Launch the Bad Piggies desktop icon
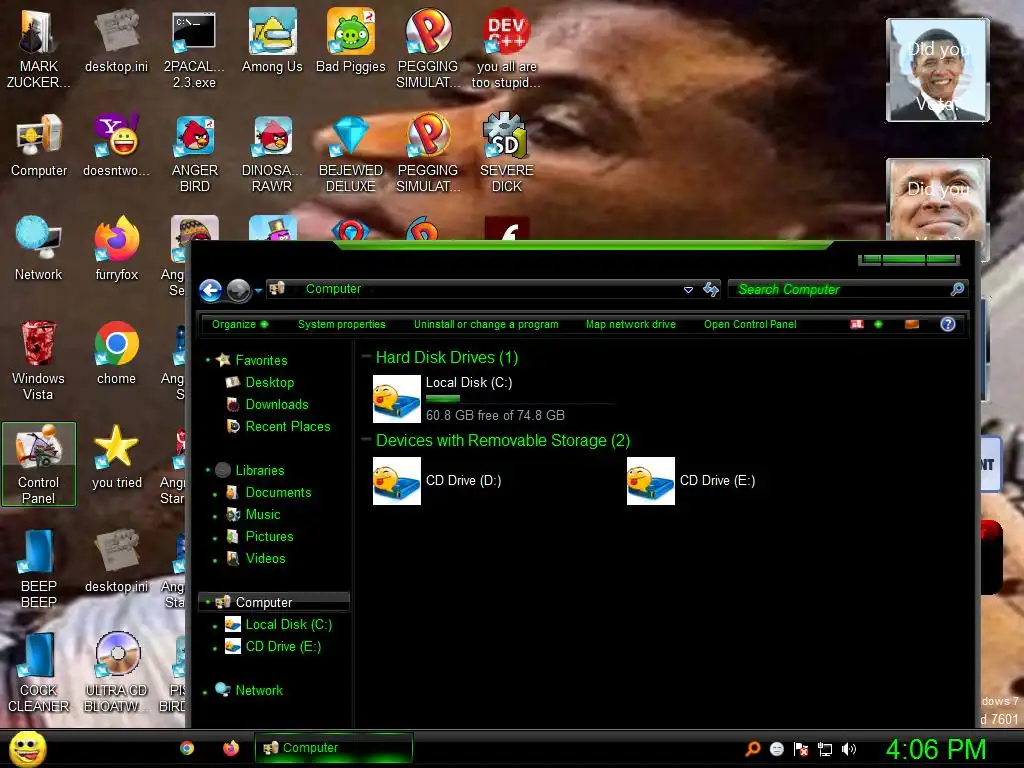This screenshot has width=1024, height=768. click(351, 41)
